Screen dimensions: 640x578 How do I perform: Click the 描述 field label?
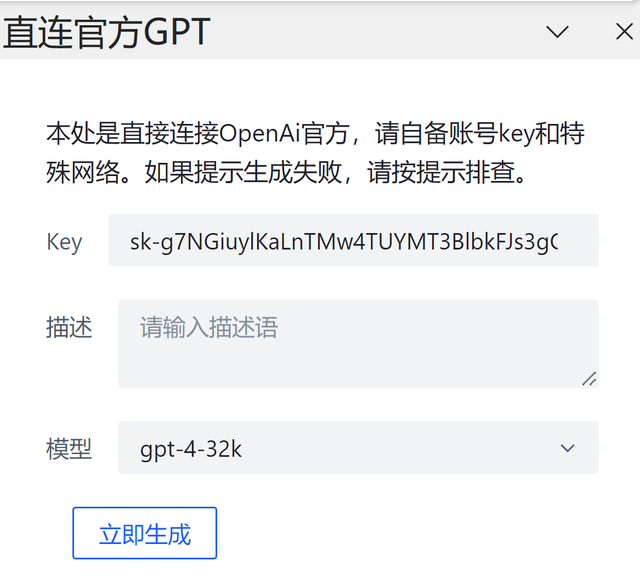click(69, 327)
